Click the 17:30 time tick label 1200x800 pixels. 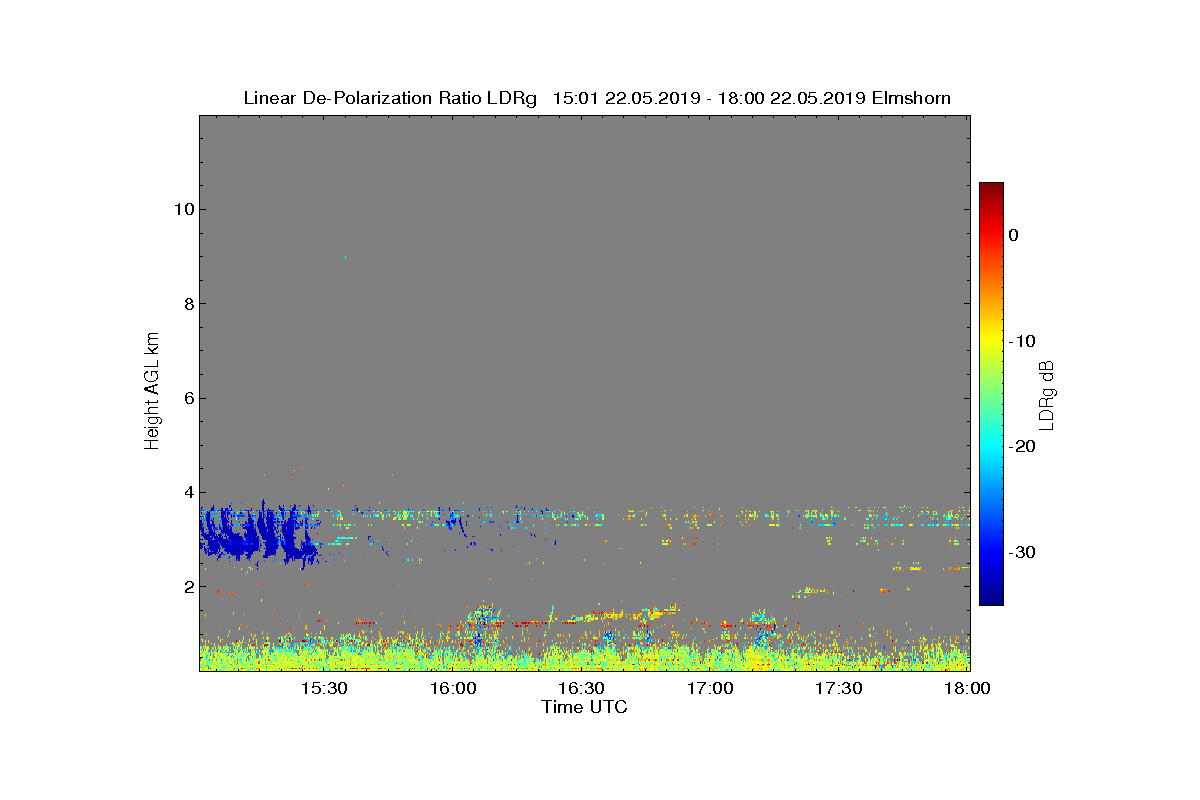tap(839, 689)
